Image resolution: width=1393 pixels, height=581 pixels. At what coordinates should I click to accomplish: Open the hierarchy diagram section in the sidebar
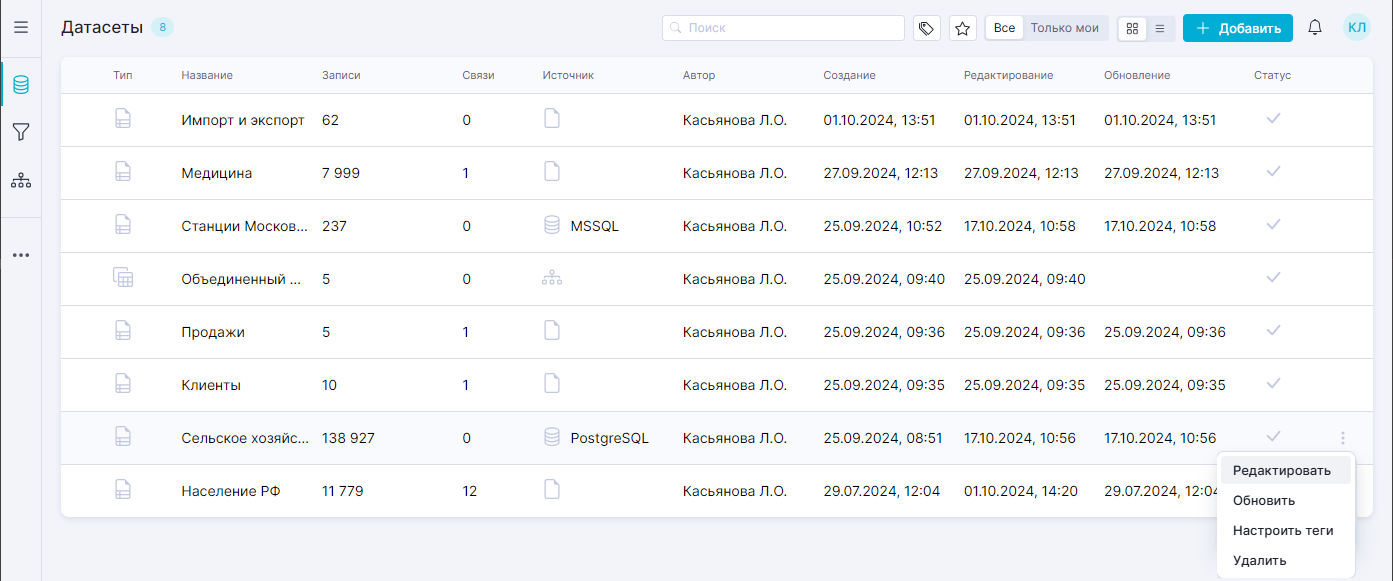[20, 181]
